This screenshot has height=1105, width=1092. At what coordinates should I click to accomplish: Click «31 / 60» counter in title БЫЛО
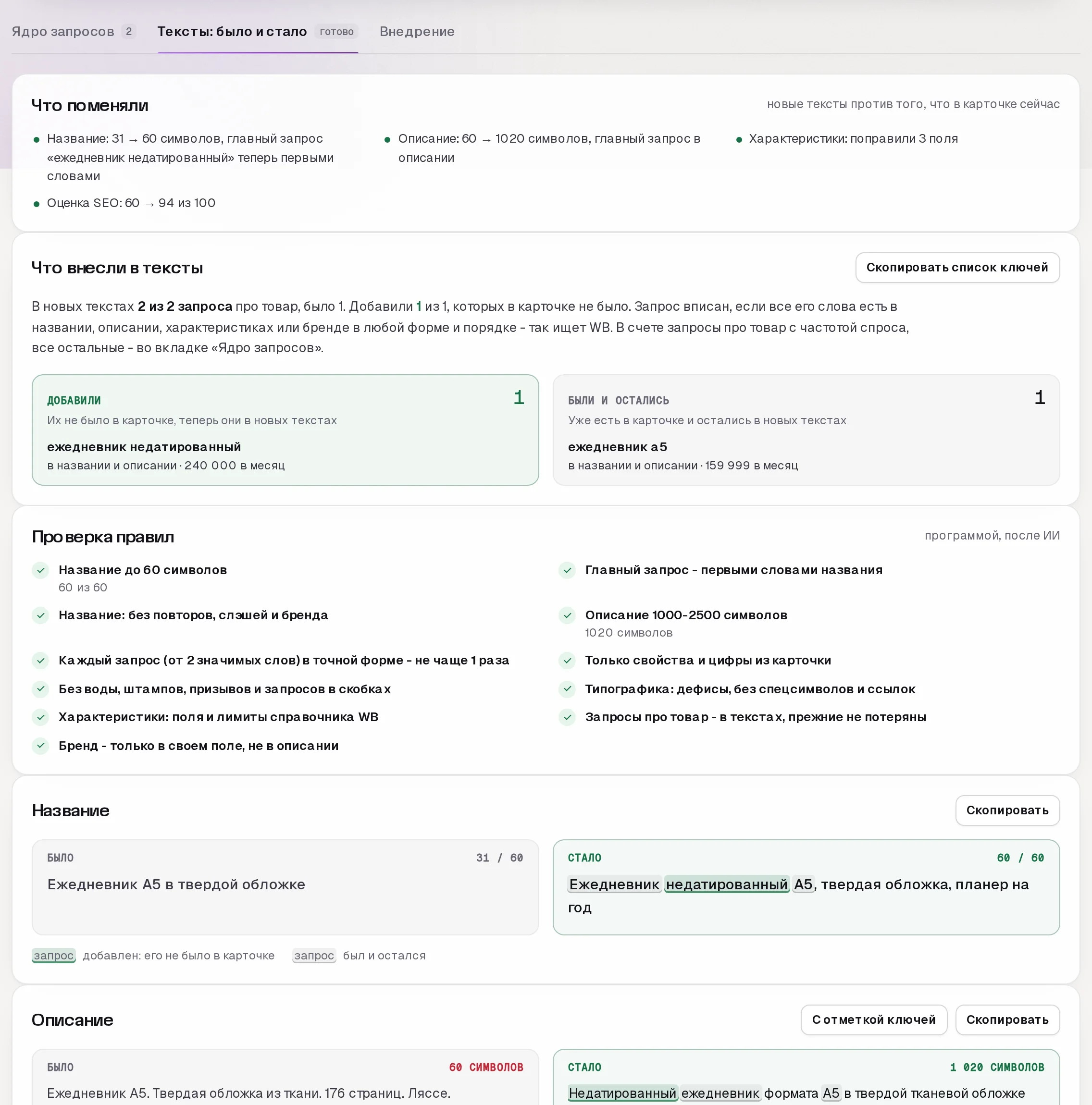pos(500,858)
